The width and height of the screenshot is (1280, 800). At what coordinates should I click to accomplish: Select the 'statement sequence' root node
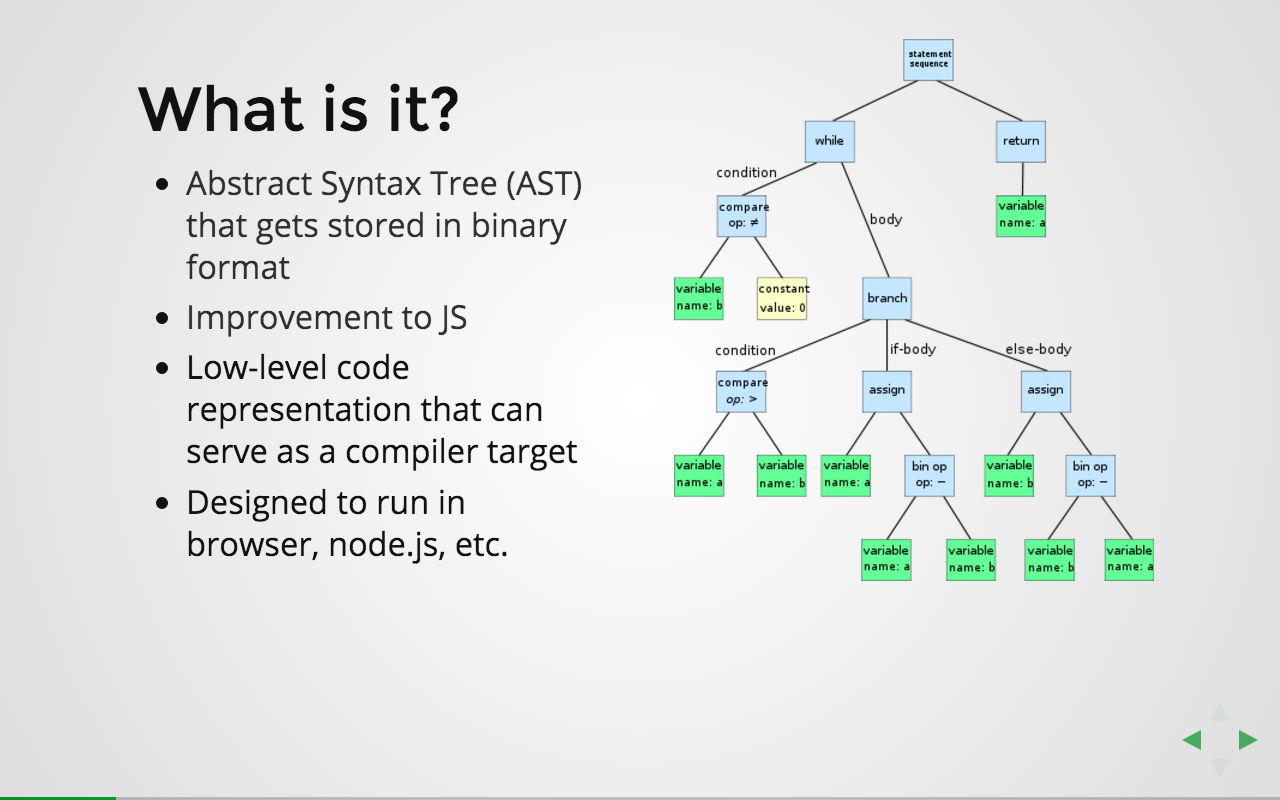[928, 59]
